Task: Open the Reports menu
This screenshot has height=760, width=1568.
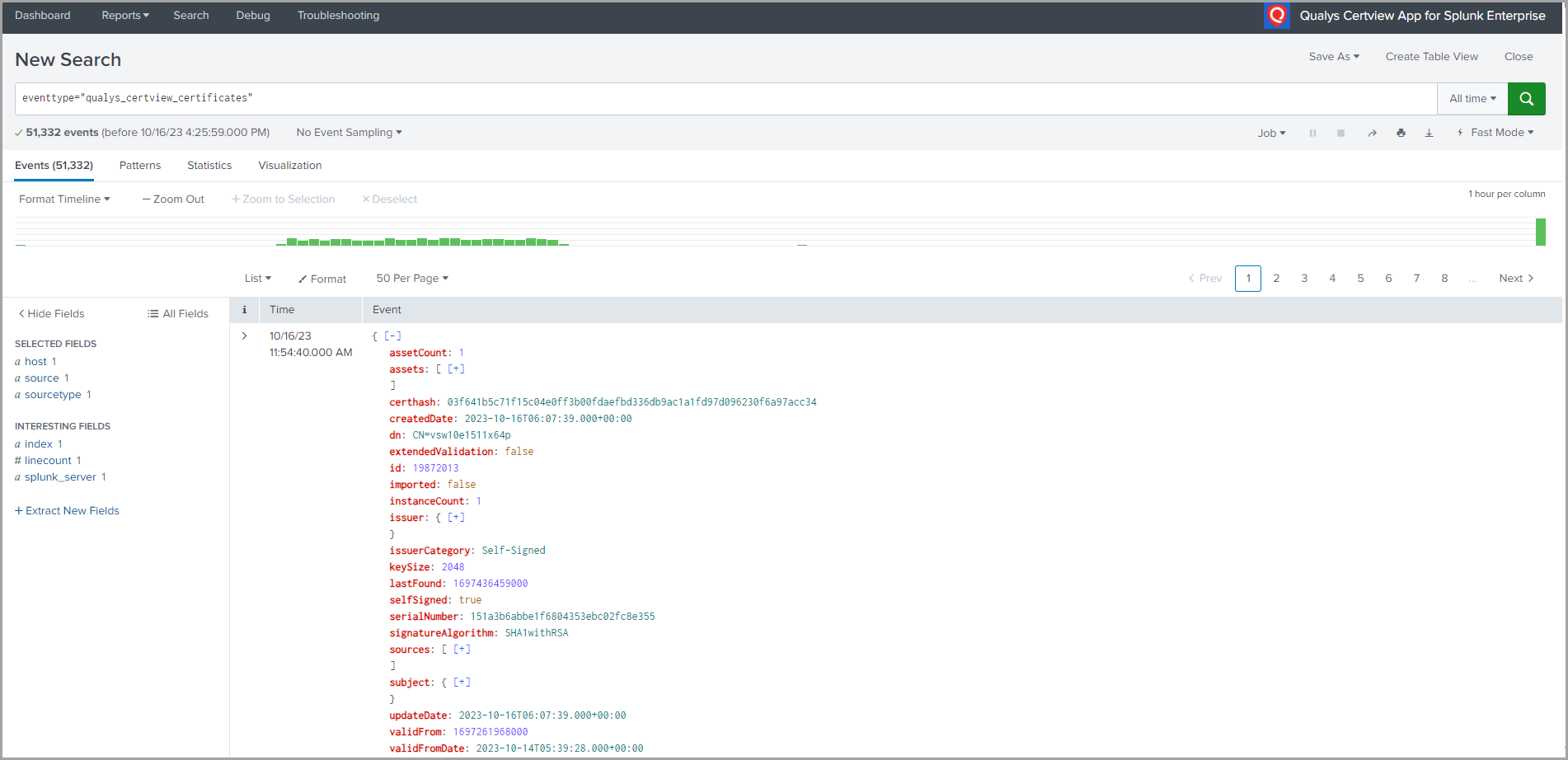Action: (x=124, y=15)
